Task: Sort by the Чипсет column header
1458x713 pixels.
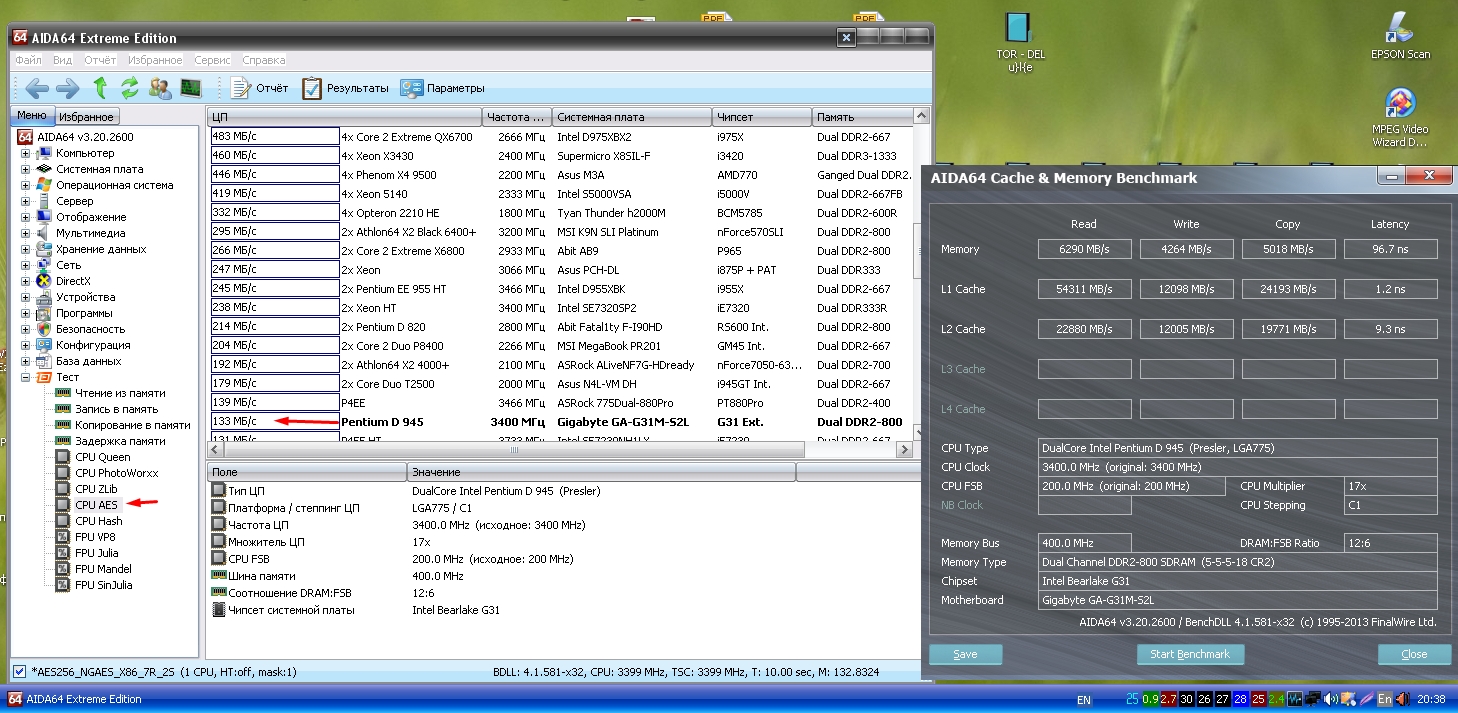Action: (761, 117)
